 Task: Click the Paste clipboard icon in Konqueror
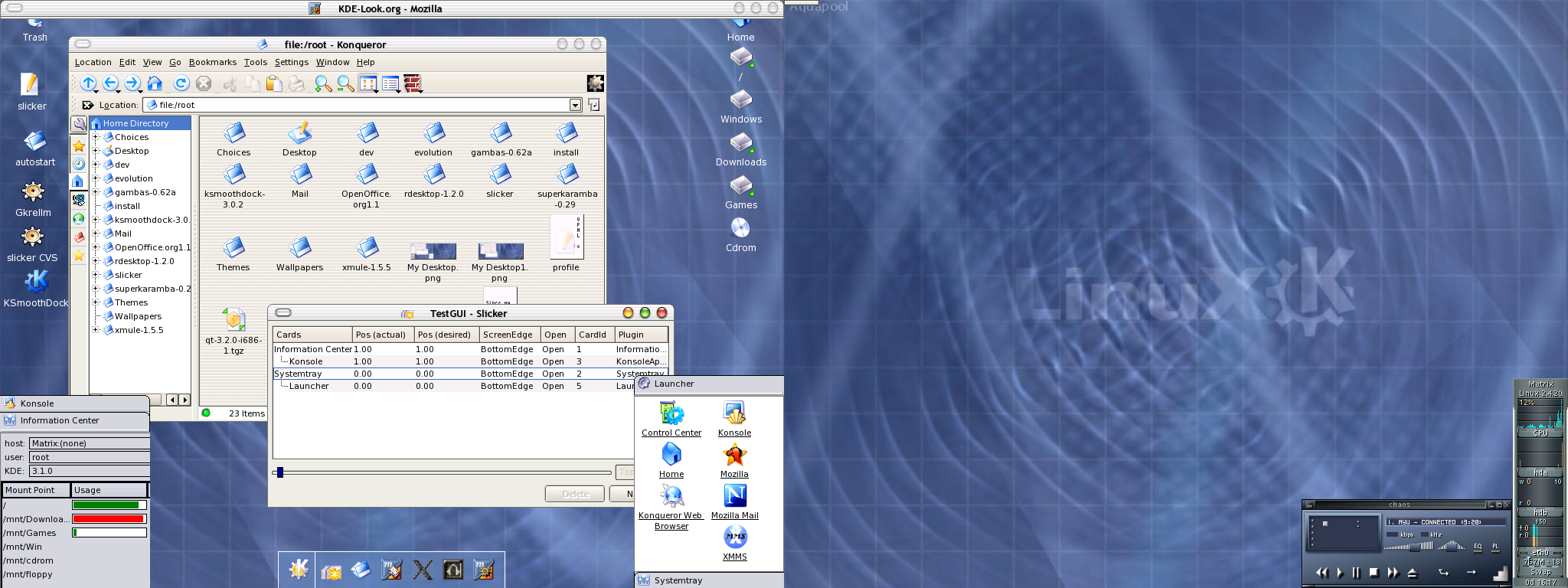[274, 83]
